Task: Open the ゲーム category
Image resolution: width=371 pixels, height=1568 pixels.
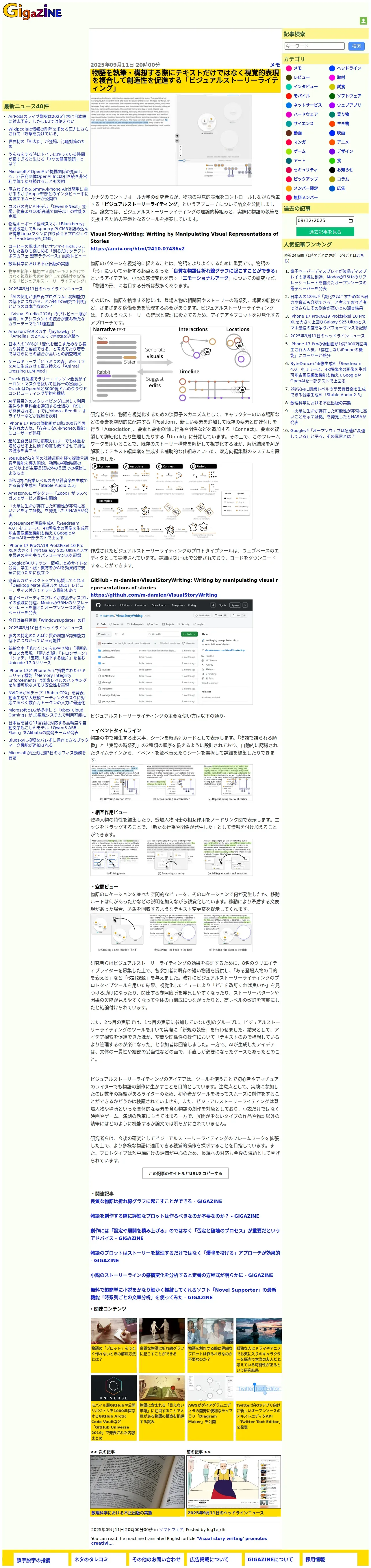Action: click(x=300, y=151)
